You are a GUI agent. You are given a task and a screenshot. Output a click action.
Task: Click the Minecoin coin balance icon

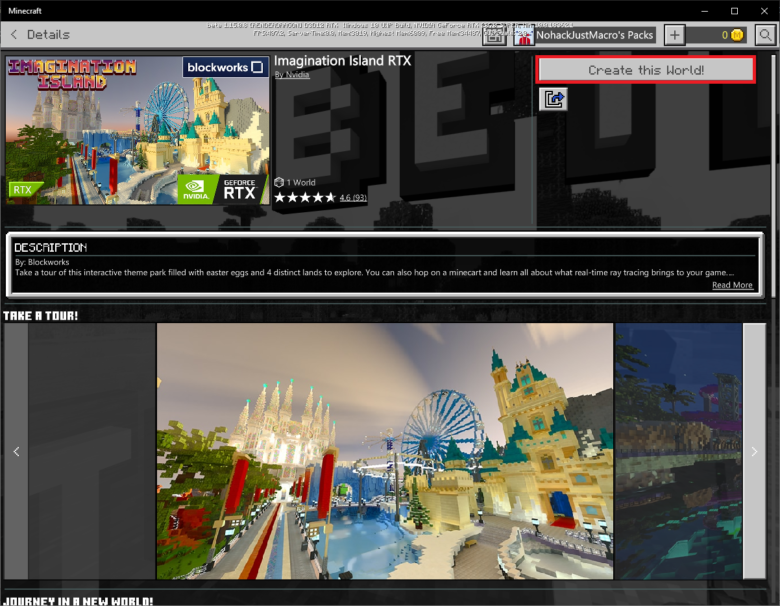[x=737, y=35]
